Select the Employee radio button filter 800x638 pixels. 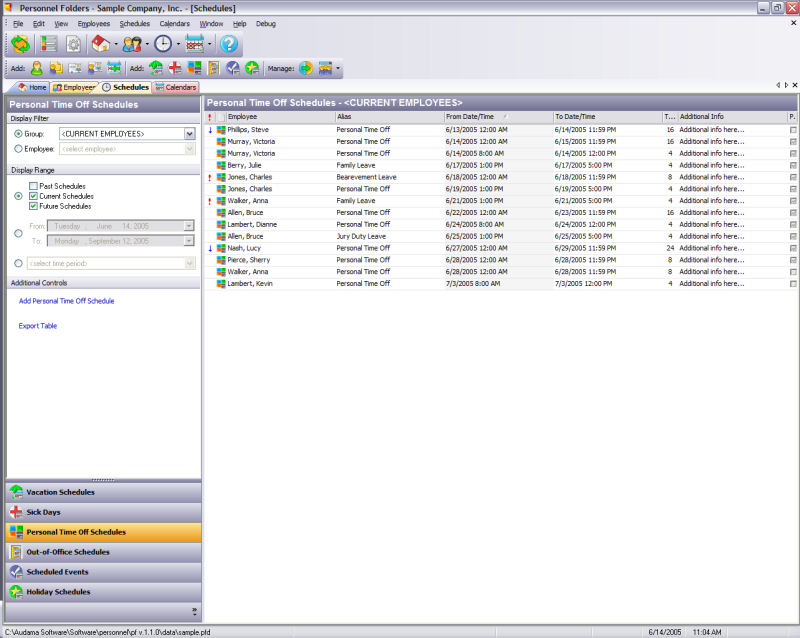point(17,149)
